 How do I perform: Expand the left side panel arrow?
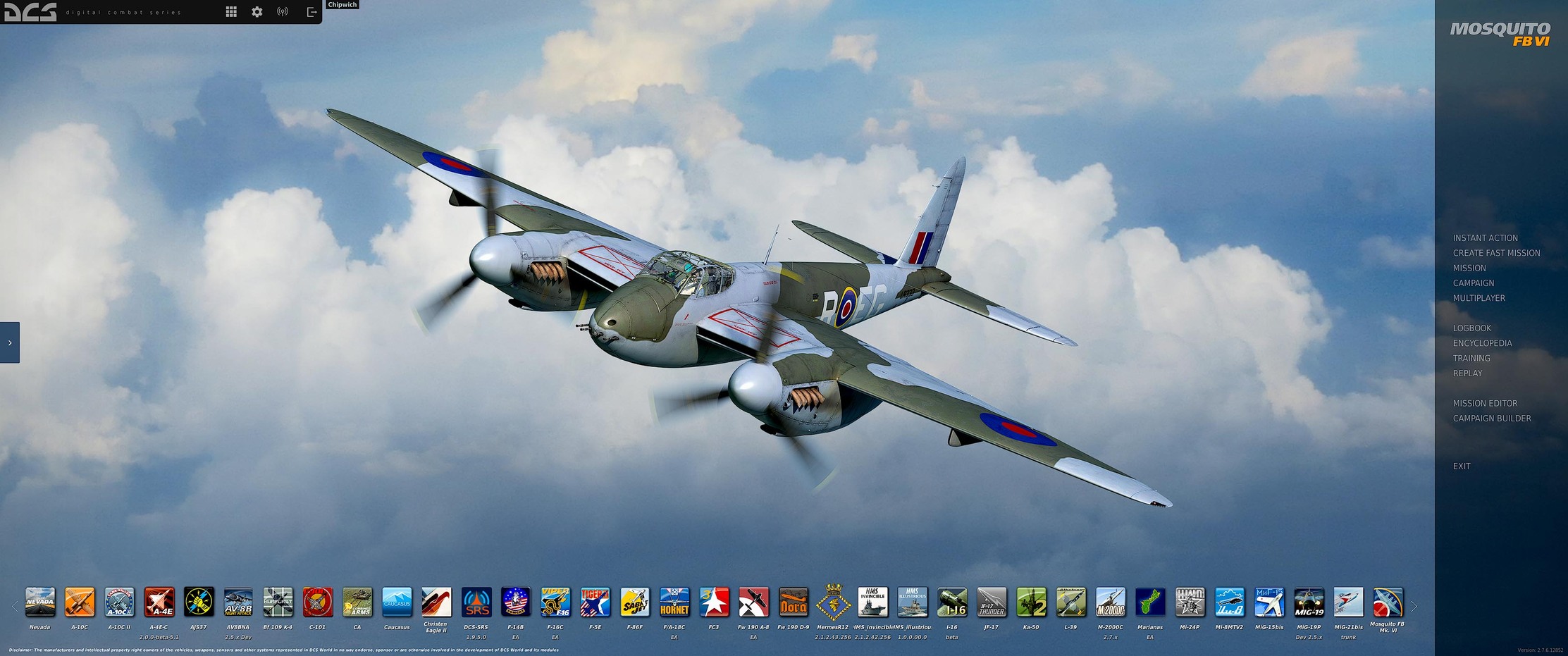[x=10, y=342]
